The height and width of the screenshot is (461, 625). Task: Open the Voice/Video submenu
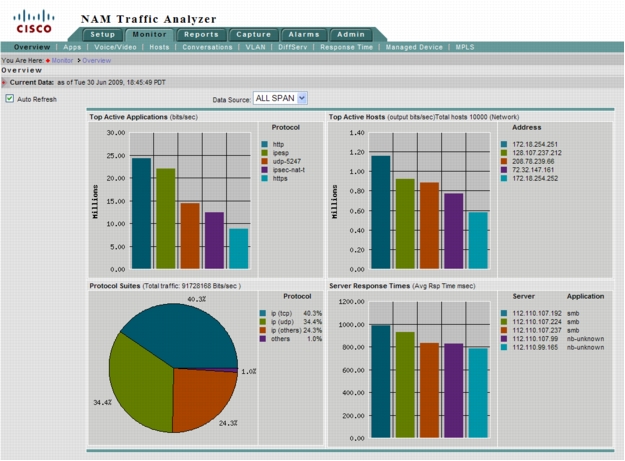click(x=115, y=47)
